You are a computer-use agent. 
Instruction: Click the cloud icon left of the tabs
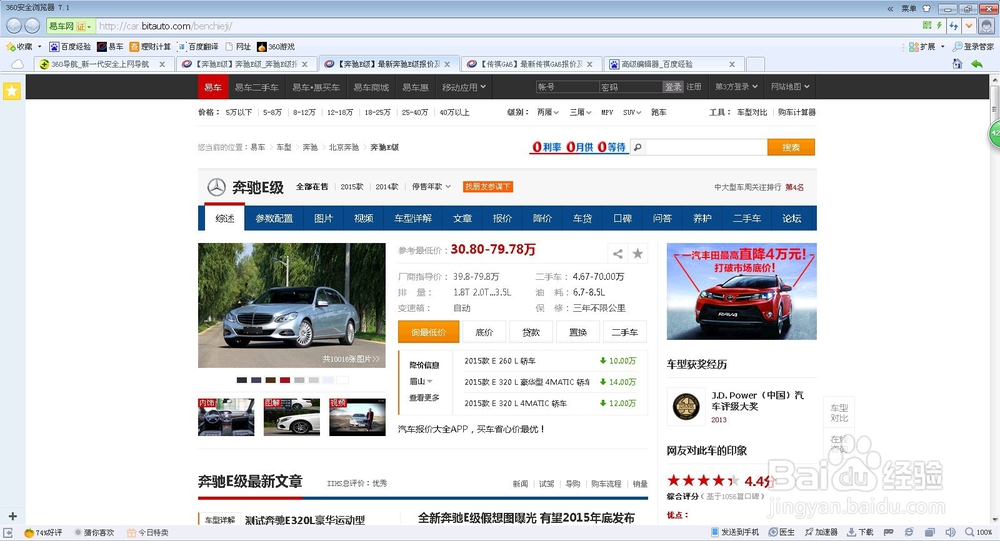18,64
